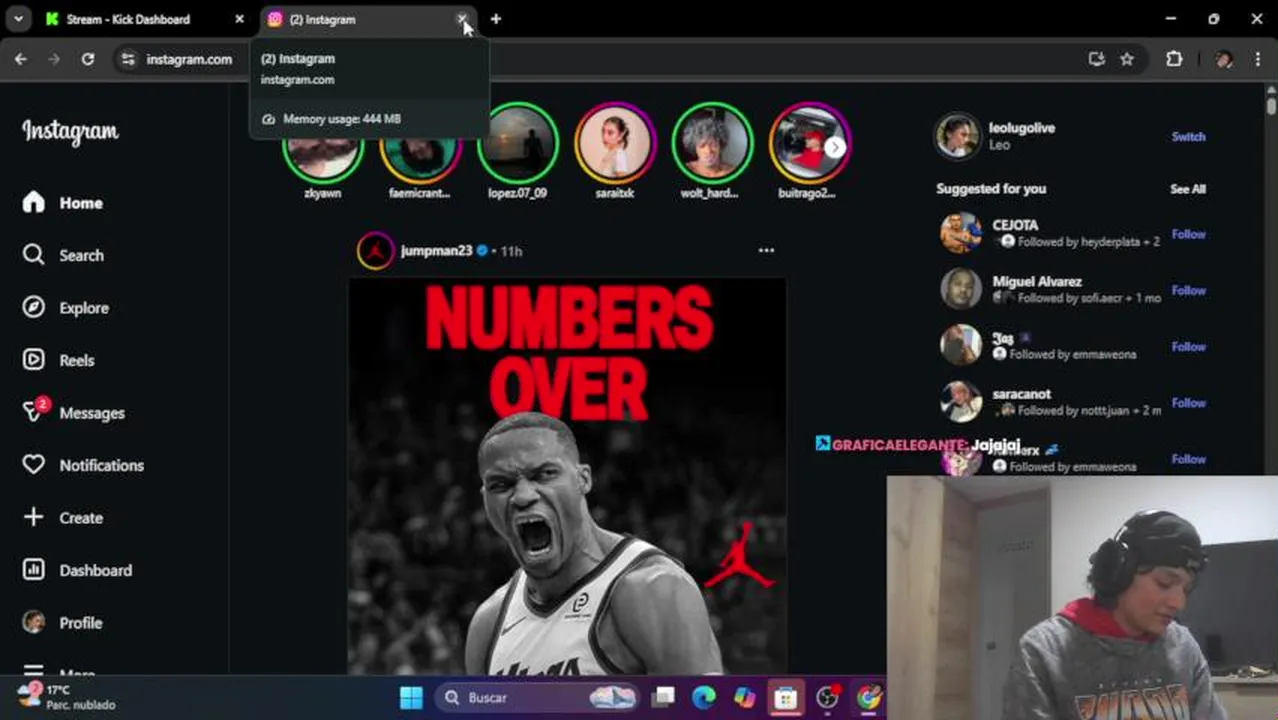Click Switch account link

pyautogui.click(x=1188, y=136)
